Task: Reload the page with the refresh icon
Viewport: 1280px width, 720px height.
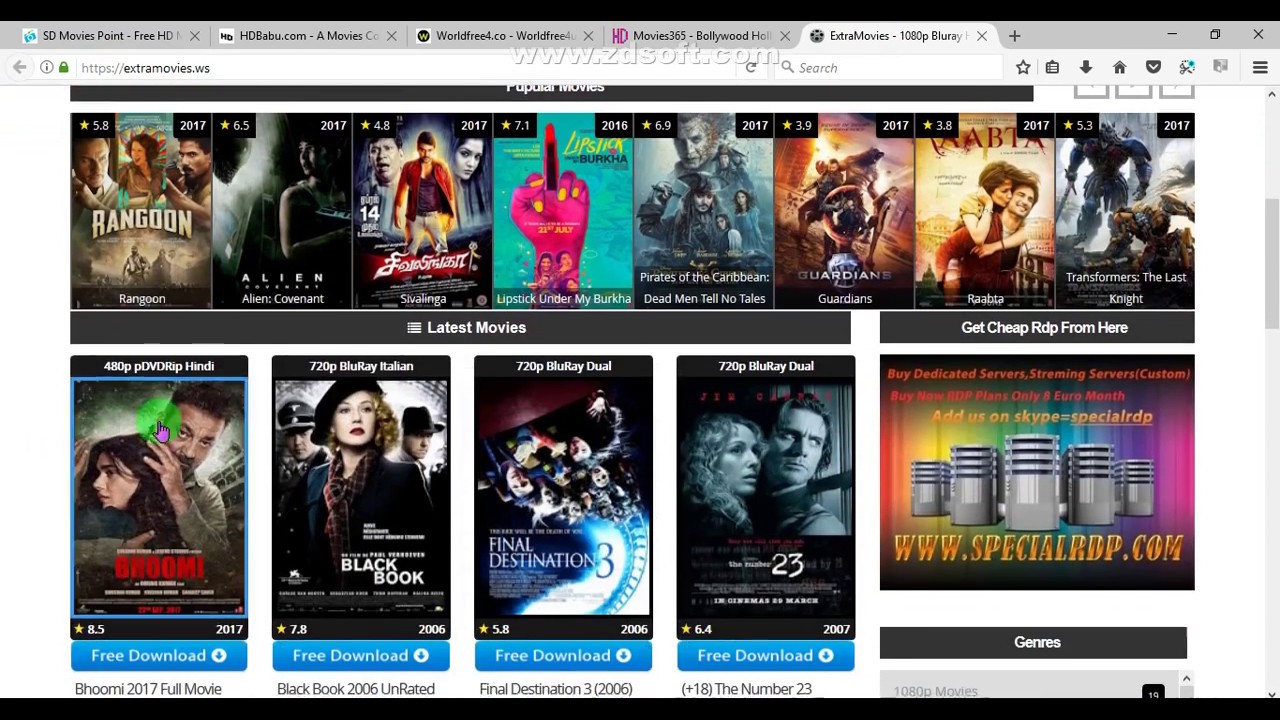Action: coord(751,67)
